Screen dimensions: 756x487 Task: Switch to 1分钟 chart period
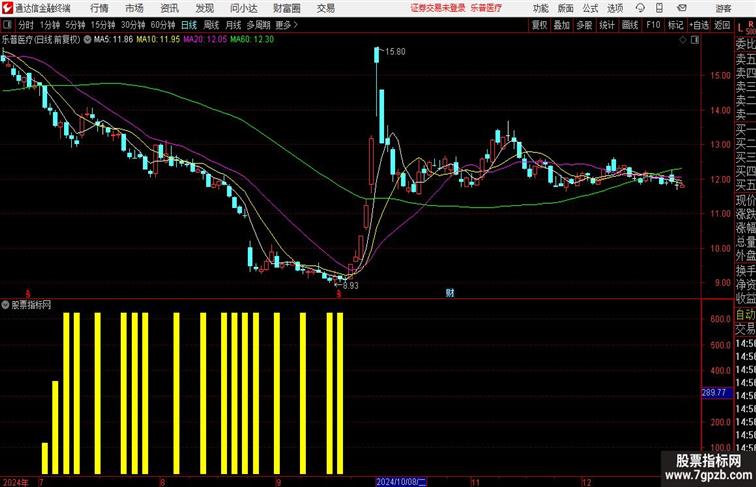click(x=50, y=25)
